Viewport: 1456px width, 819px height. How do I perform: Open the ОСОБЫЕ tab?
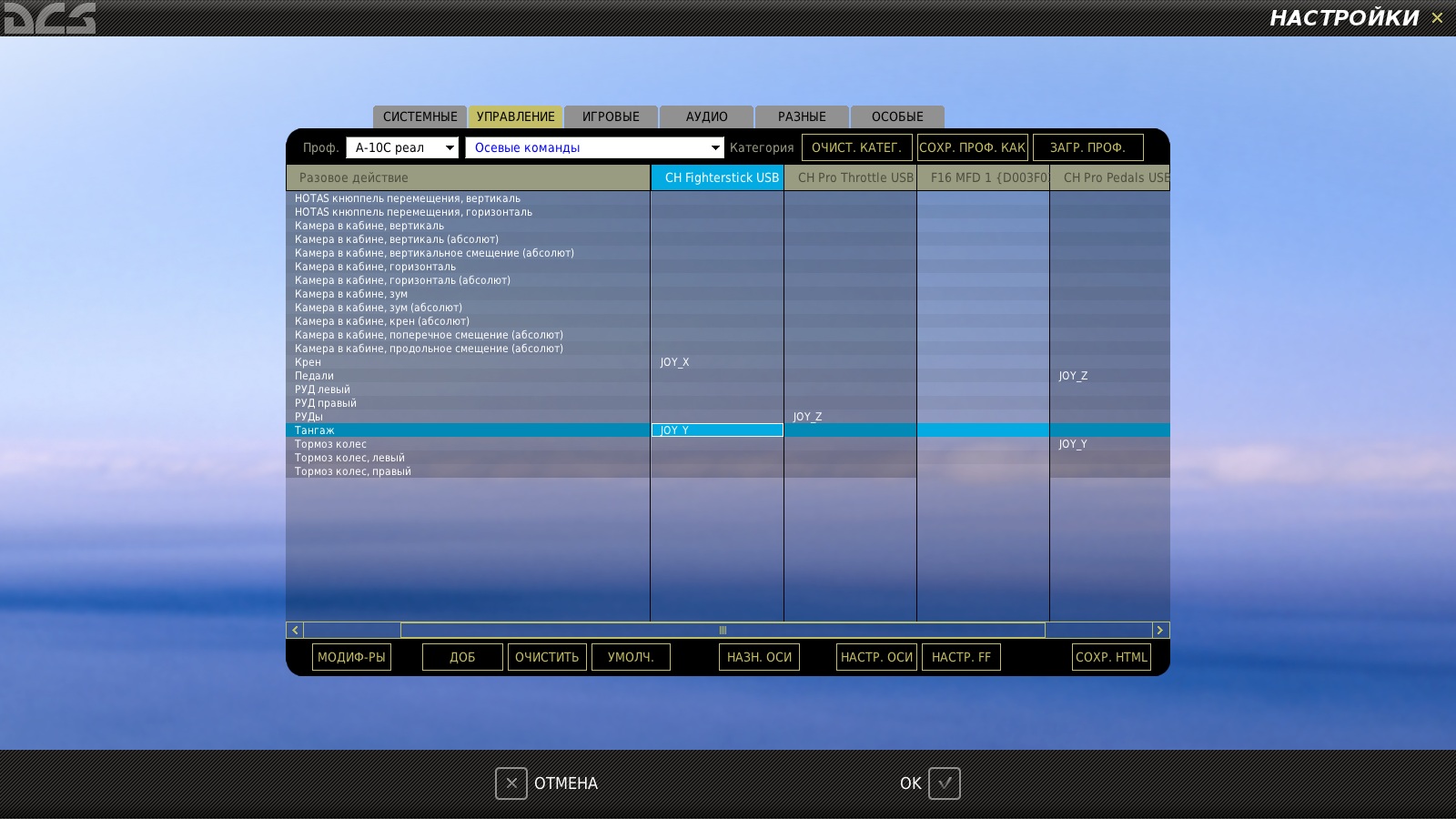coord(897,116)
